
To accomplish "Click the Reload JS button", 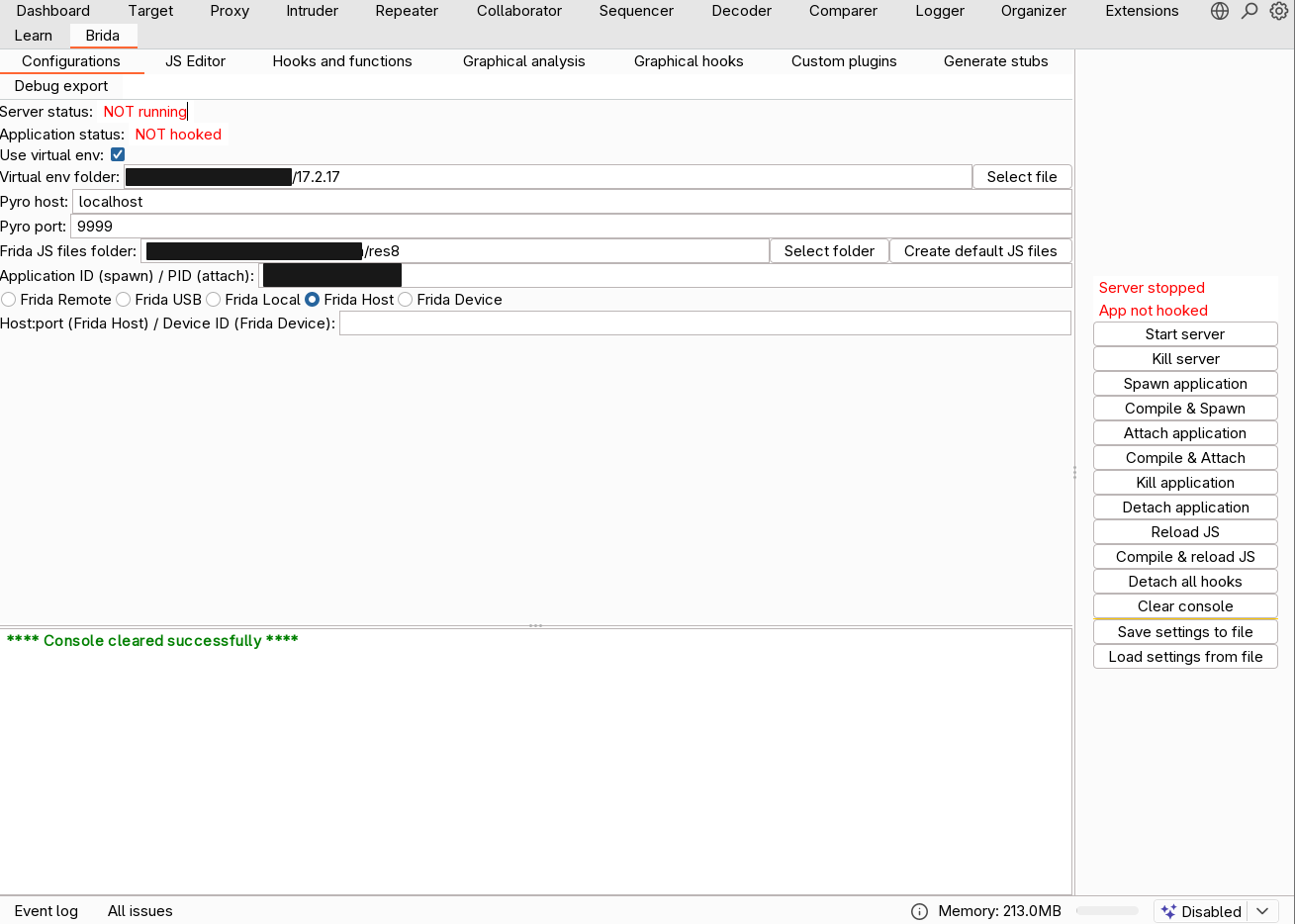I will coord(1185,532).
